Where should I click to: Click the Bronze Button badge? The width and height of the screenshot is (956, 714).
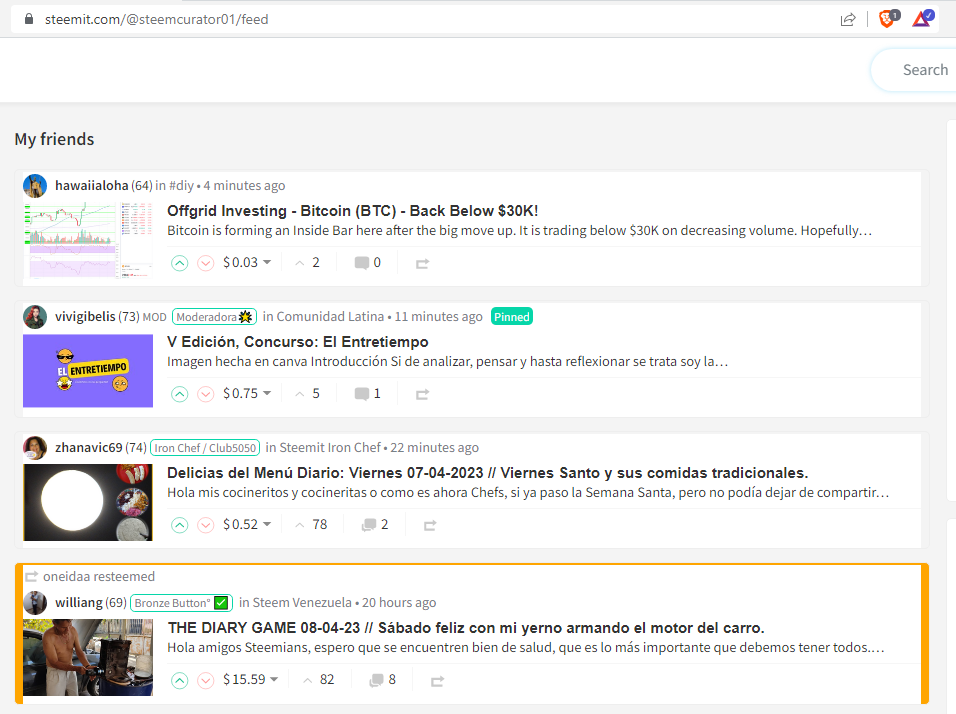[x=181, y=602]
